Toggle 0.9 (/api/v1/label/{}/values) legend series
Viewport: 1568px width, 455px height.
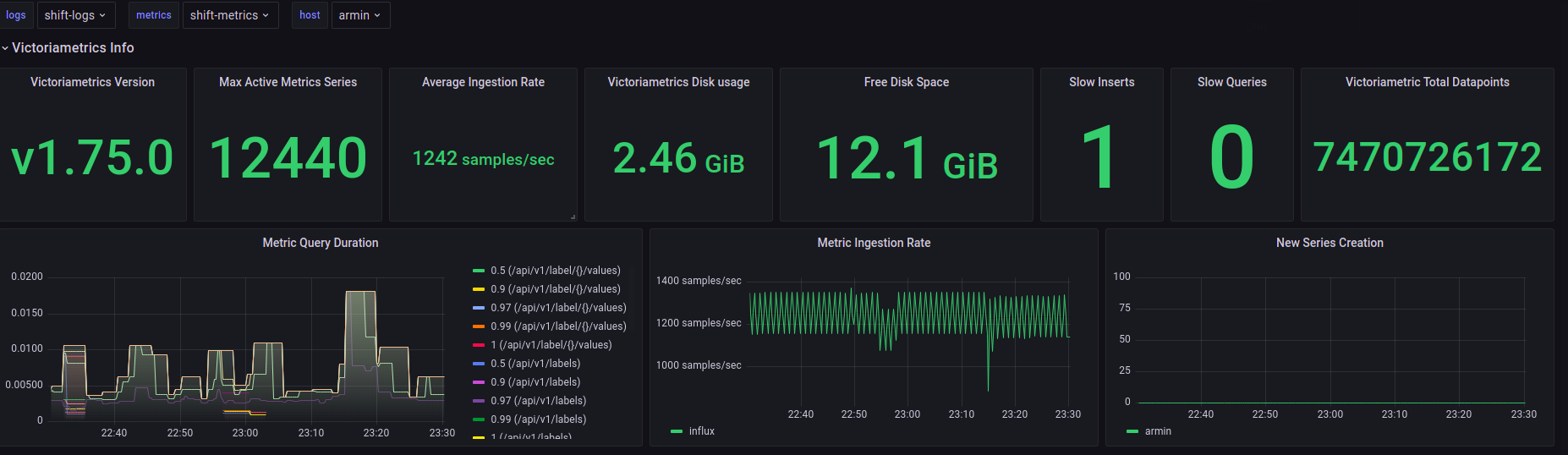pos(555,289)
